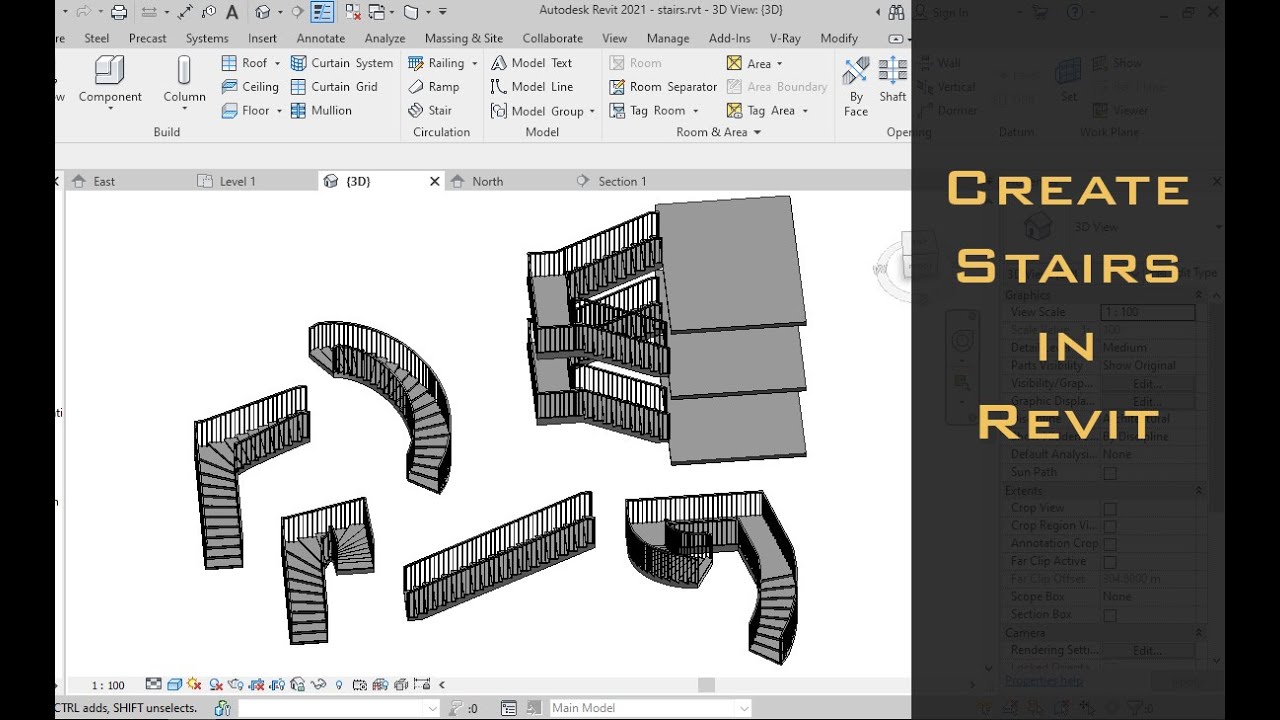The image size is (1280, 720).
Task: Select the Ramp tool
Action: pos(433,87)
